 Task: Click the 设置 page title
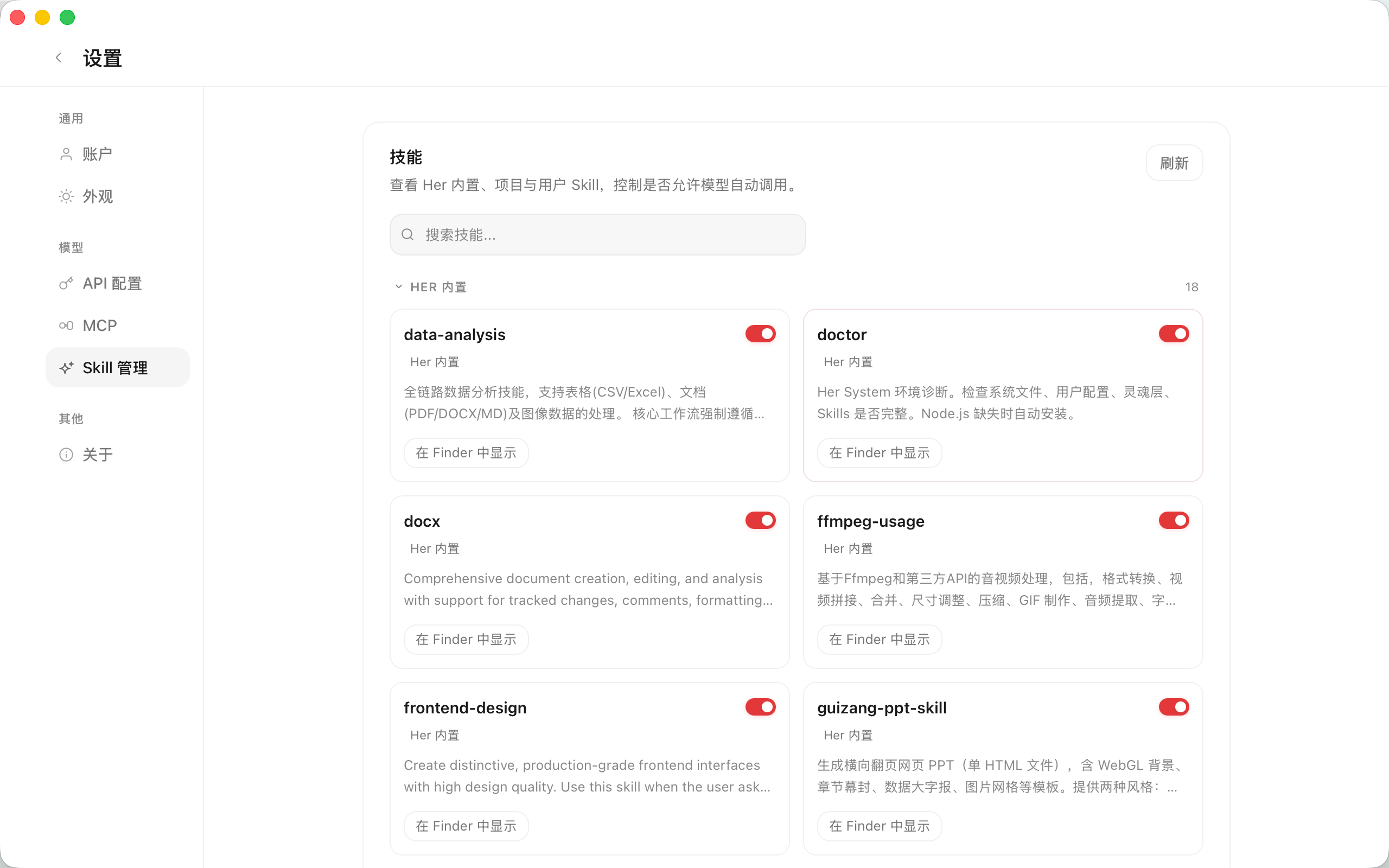pos(102,58)
